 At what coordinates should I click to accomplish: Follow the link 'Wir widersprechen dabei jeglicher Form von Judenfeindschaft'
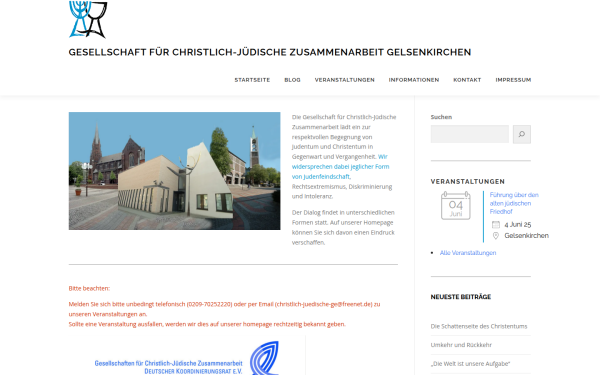pos(340,166)
